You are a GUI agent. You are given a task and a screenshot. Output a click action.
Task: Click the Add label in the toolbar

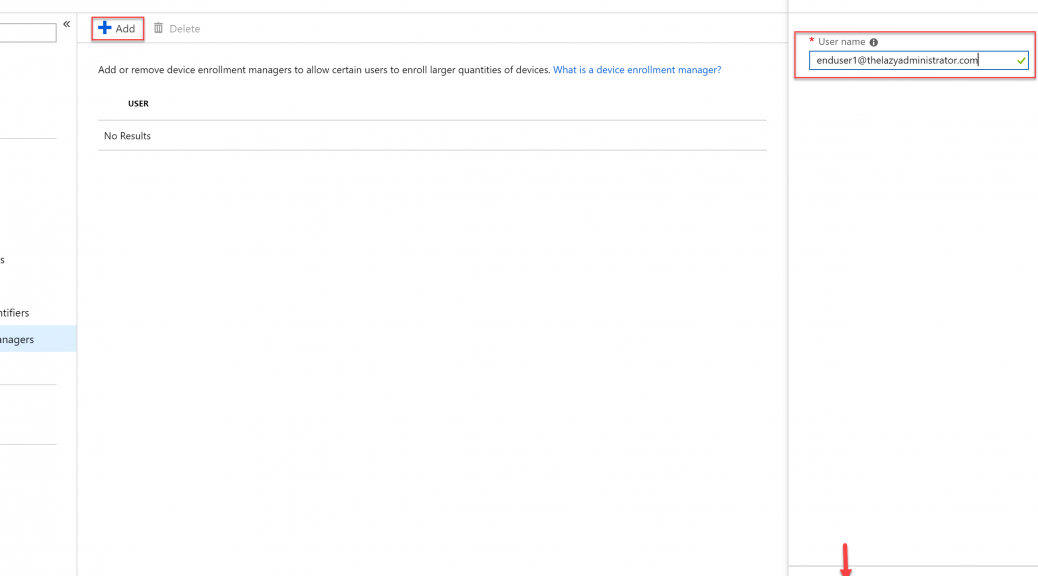coord(125,28)
